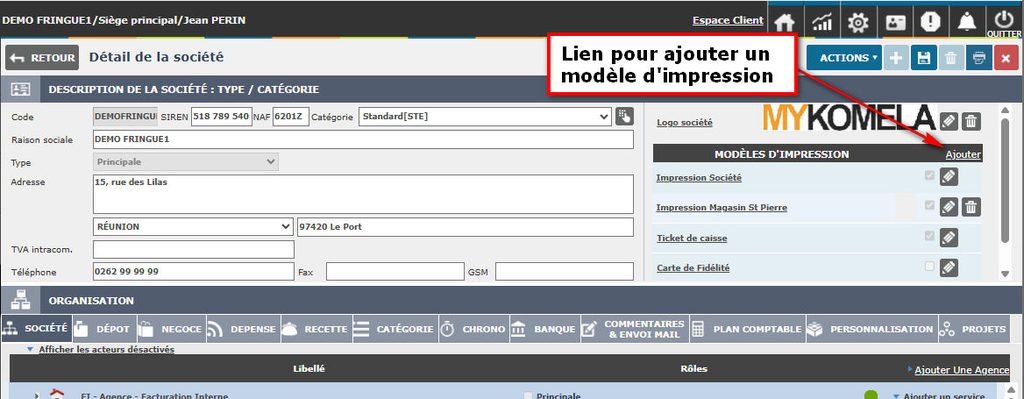This screenshot has height=399, width=1024.
Task: Switch to the DÉPOT tab
Action: point(103,329)
